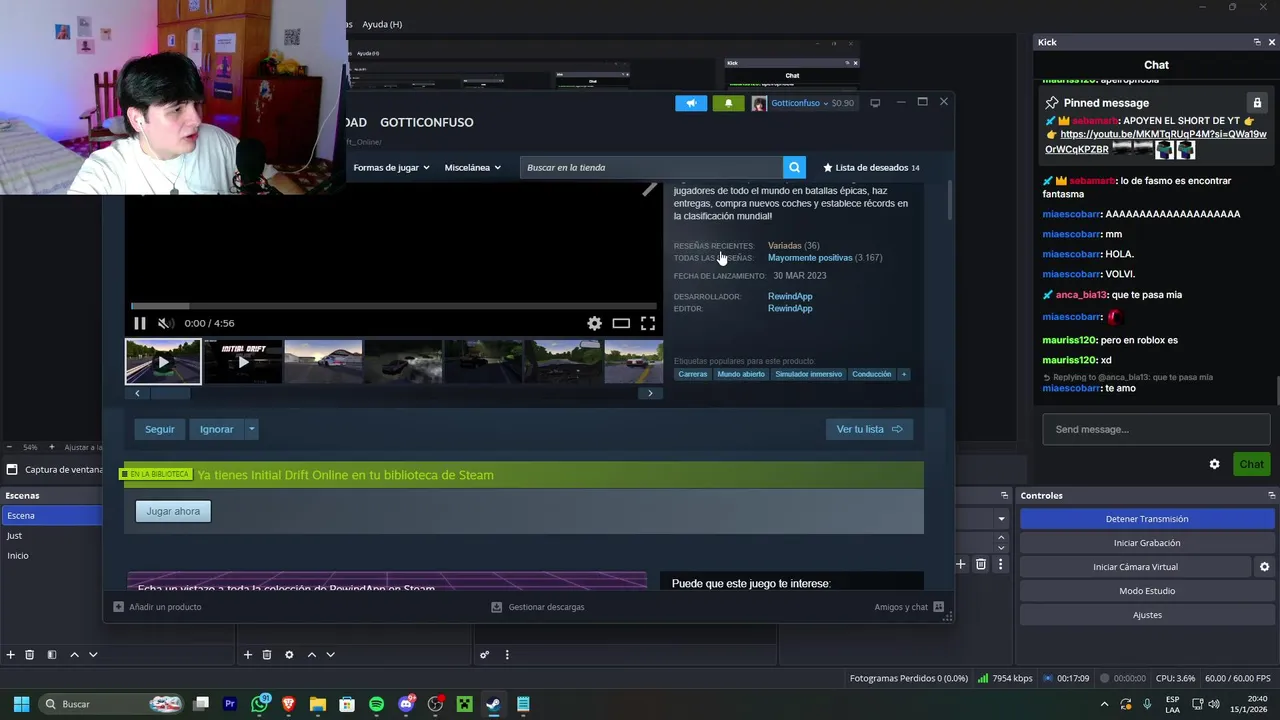
Task: Open scene filters icon in Escenas toolbar
Action: (x=52, y=655)
